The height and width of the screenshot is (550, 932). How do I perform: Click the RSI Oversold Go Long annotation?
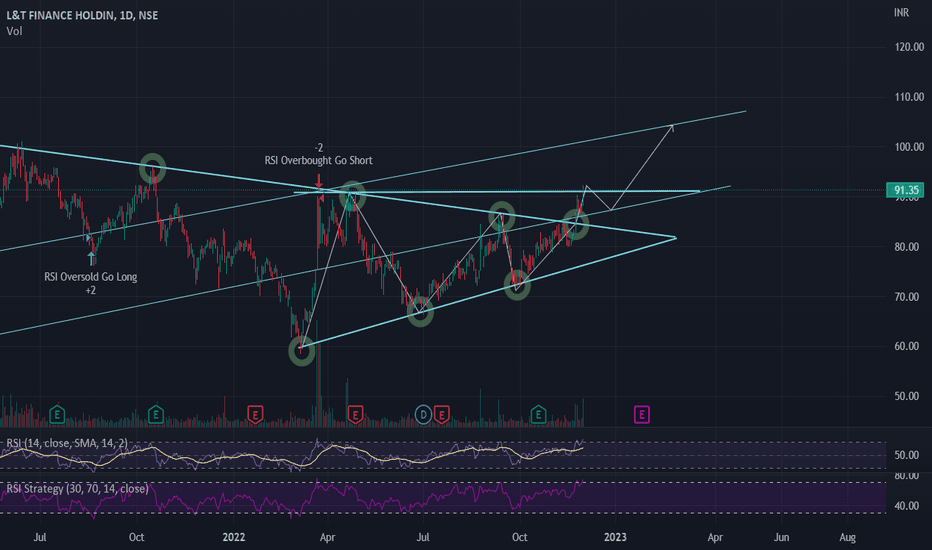point(90,276)
